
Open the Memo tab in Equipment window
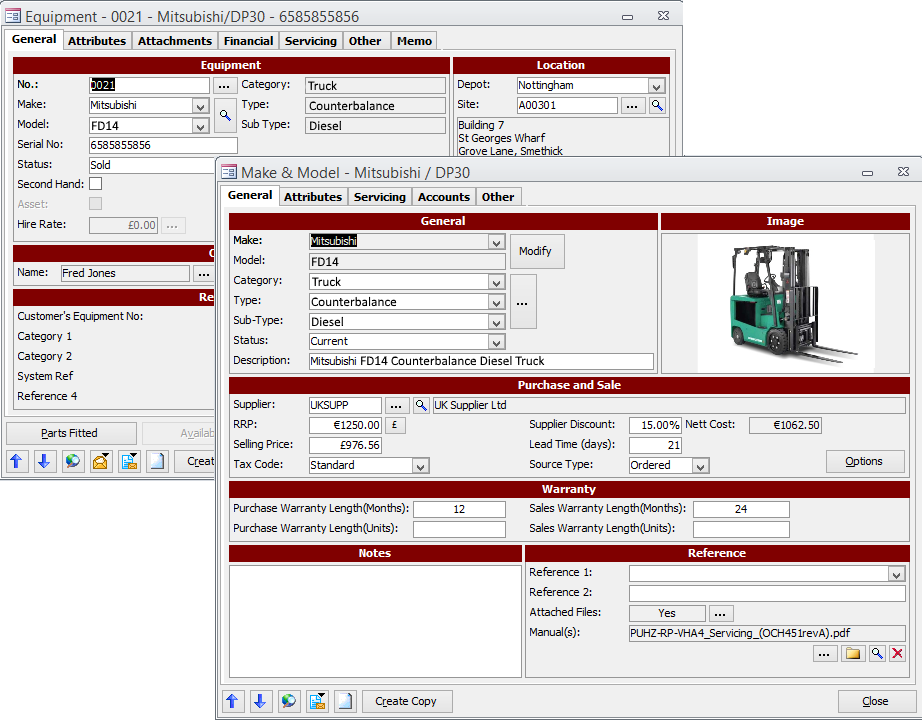(x=414, y=41)
